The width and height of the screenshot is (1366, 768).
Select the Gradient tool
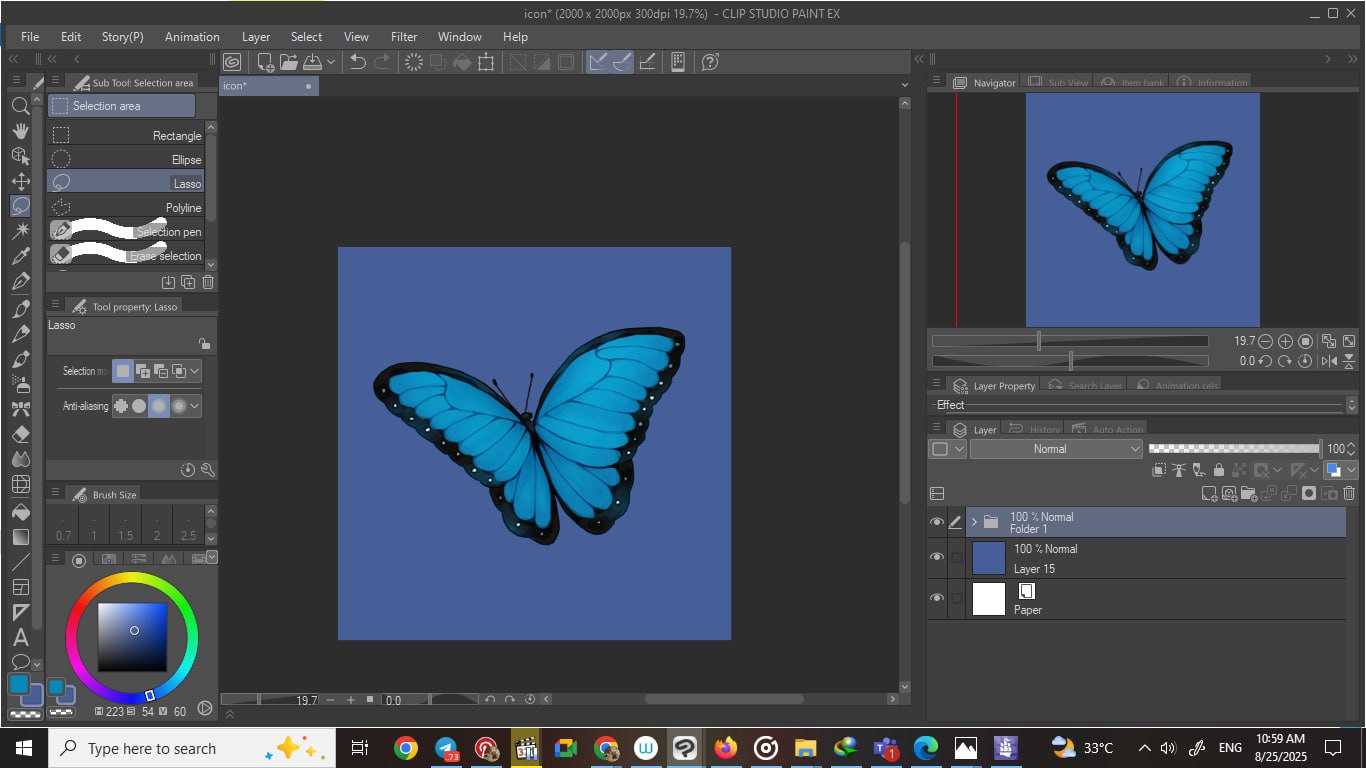click(20, 536)
